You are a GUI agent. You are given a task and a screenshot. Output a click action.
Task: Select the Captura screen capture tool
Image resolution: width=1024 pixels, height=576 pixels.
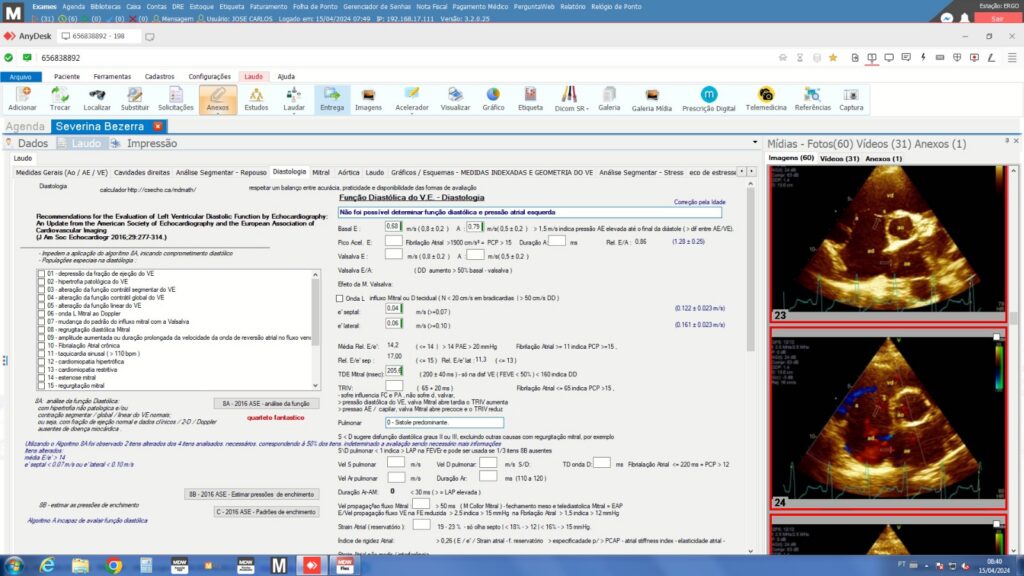click(x=852, y=98)
